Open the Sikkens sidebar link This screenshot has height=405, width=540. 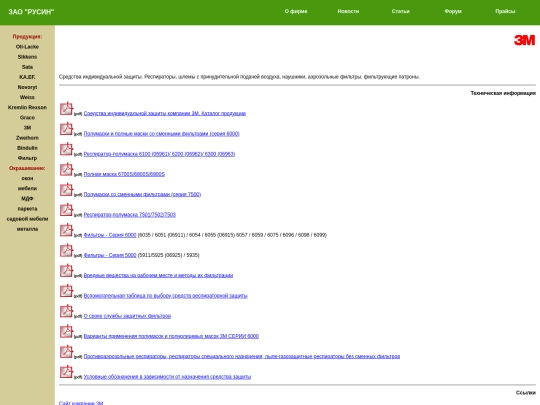click(27, 57)
